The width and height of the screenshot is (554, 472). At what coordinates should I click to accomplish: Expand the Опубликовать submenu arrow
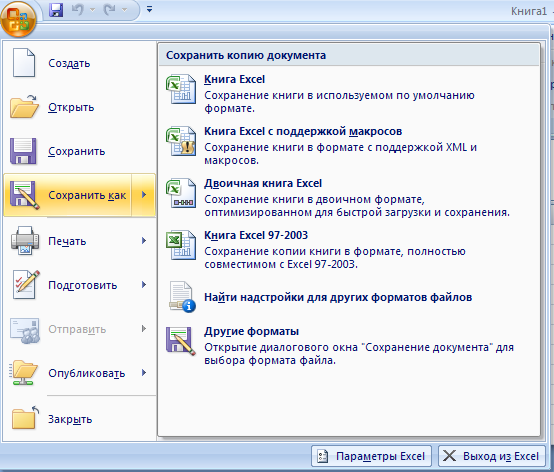coord(144,373)
